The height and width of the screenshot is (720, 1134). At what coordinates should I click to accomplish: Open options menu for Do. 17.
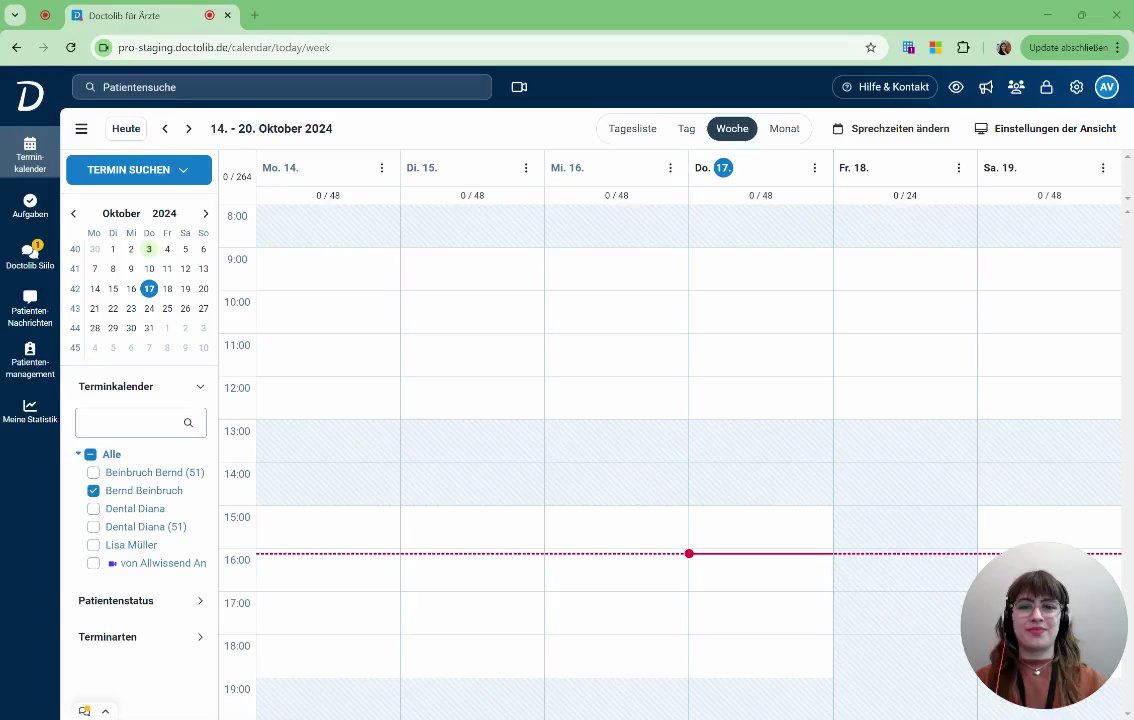(814, 168)
